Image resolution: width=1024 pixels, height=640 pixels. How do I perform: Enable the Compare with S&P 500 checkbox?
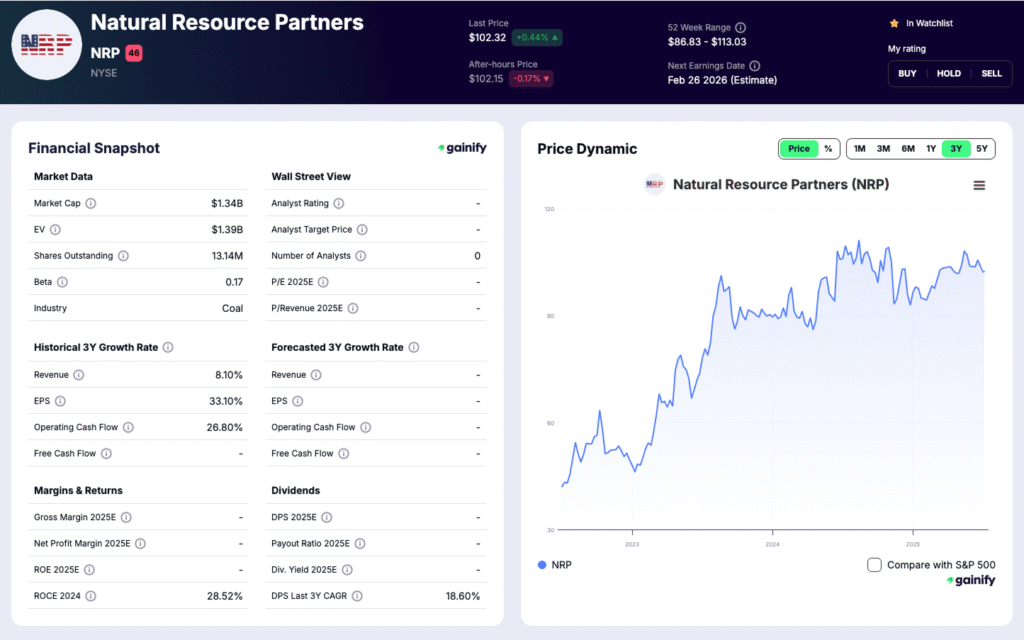[x=875, y=565]
